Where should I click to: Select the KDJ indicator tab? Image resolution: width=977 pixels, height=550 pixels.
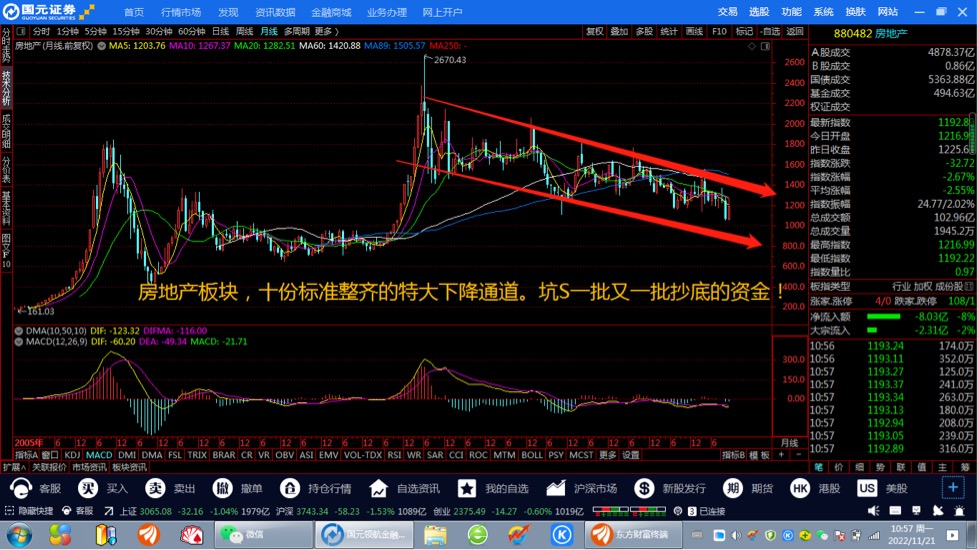(x=72, y=455)
